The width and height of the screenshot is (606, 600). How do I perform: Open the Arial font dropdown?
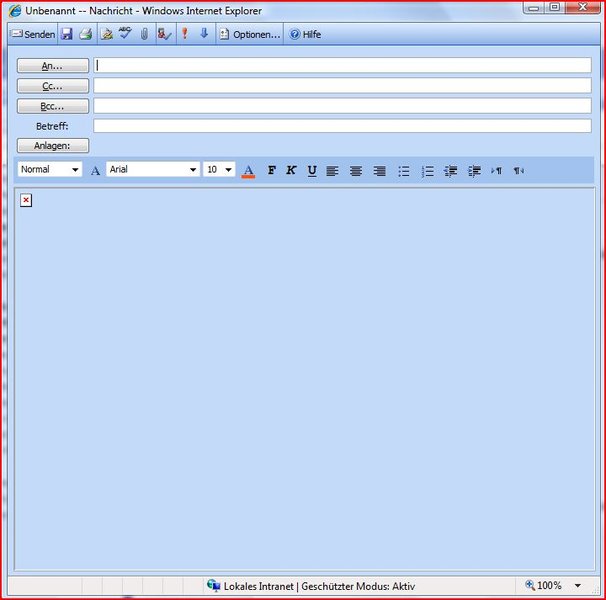[x=153, y=169]
